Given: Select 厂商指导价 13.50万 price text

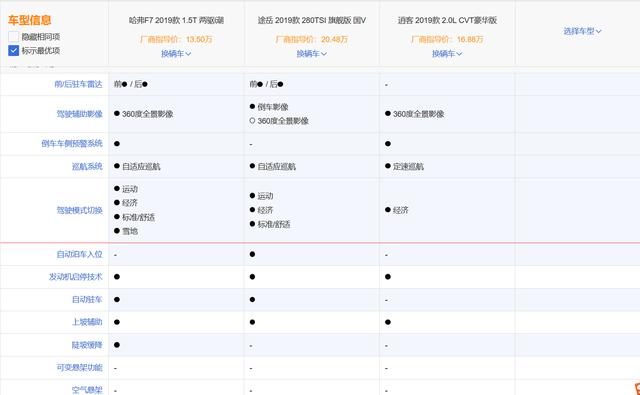Looking at the screenshot, I should (176, 39).
